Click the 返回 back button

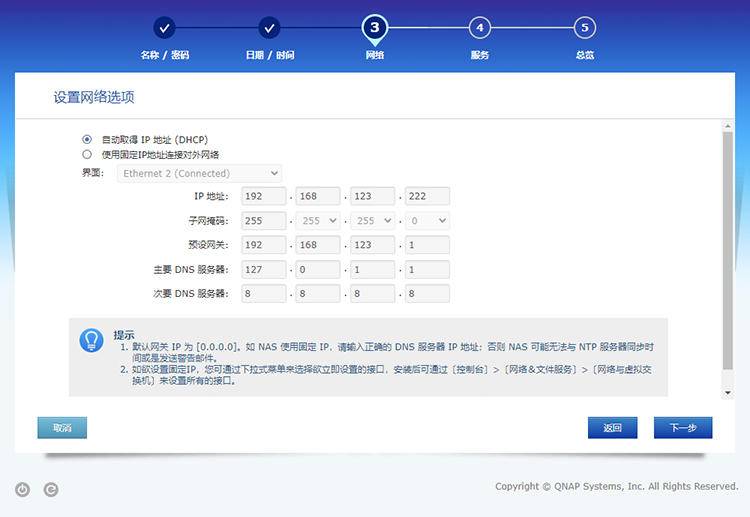613,428
